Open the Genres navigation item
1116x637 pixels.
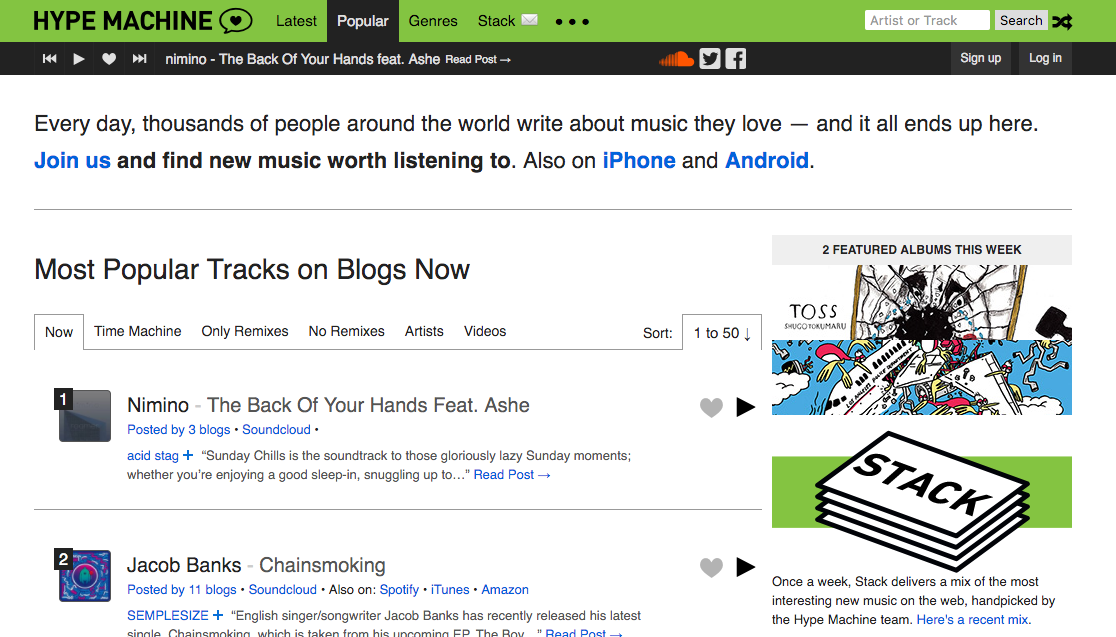[x=433, y=21]
